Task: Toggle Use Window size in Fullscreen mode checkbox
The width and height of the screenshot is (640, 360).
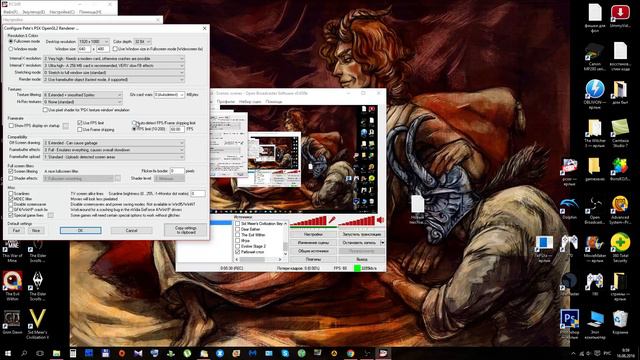Action: click(115, 49)
